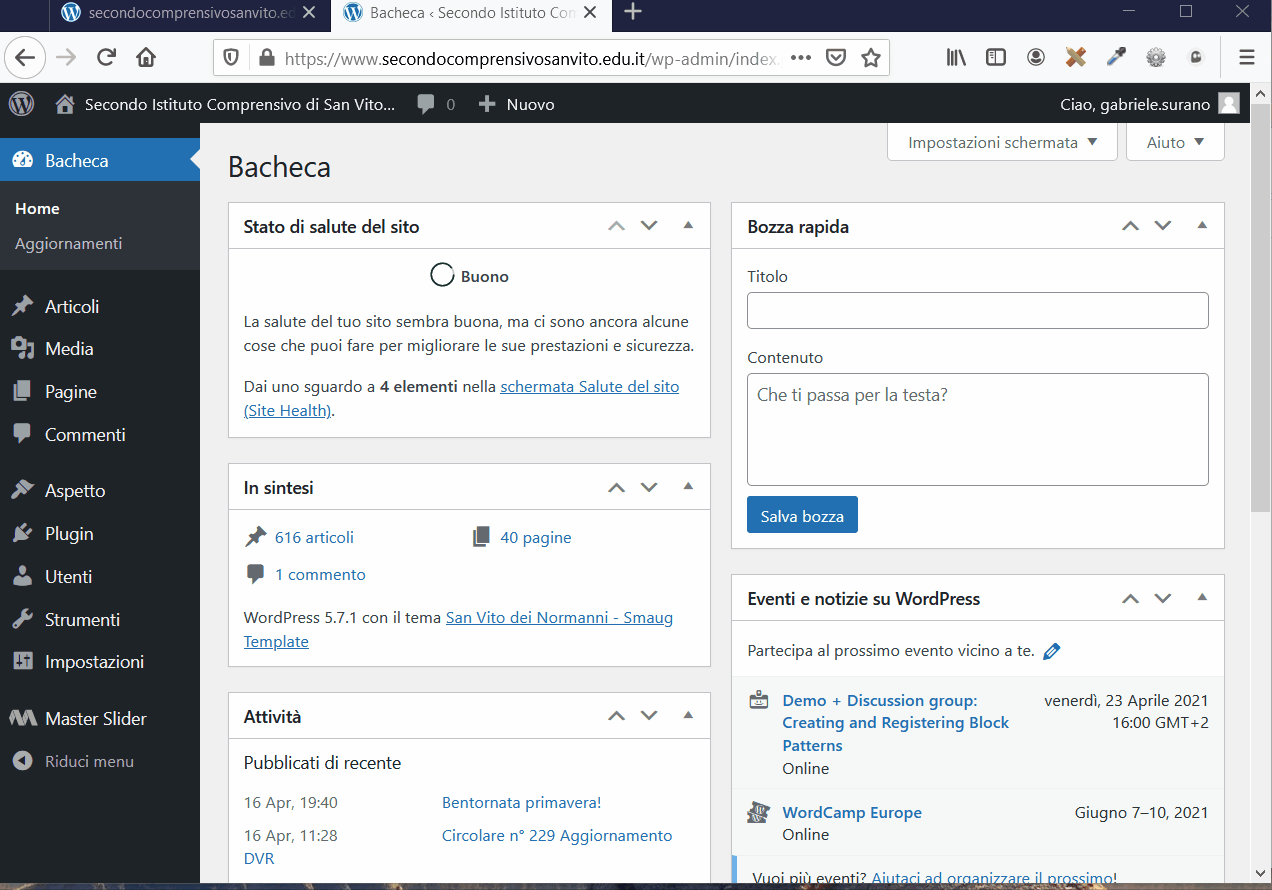Open Media library menu
The height and width of the screenshot is (890, 1272).
click(100, 349)
